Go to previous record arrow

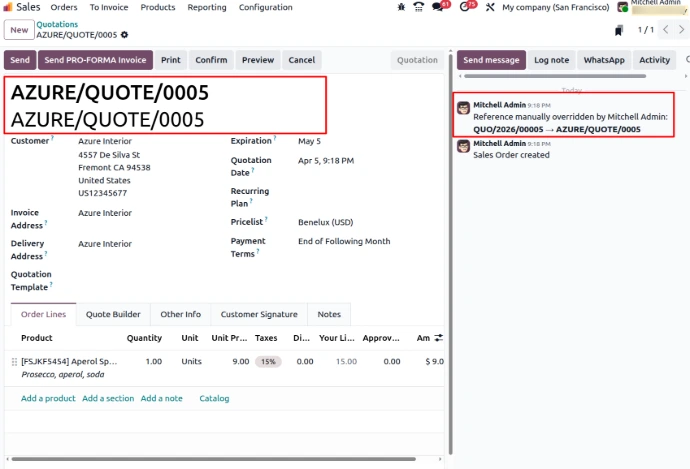[666, 30]
